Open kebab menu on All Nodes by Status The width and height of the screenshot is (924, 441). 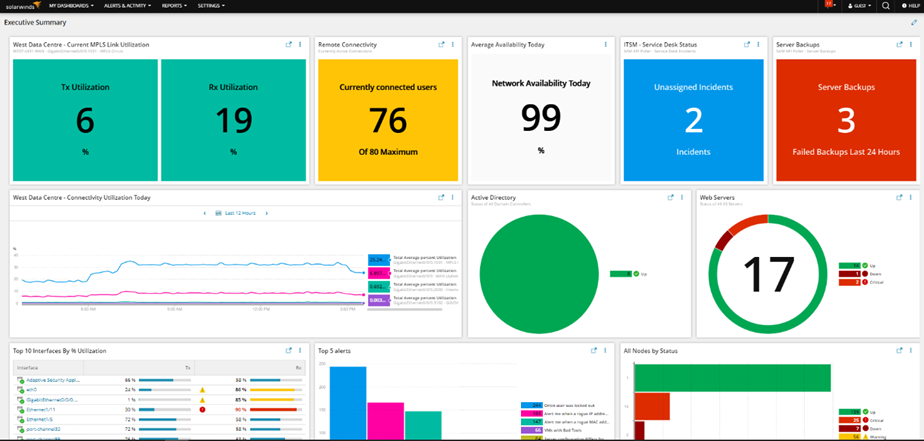tap(910, 350)
